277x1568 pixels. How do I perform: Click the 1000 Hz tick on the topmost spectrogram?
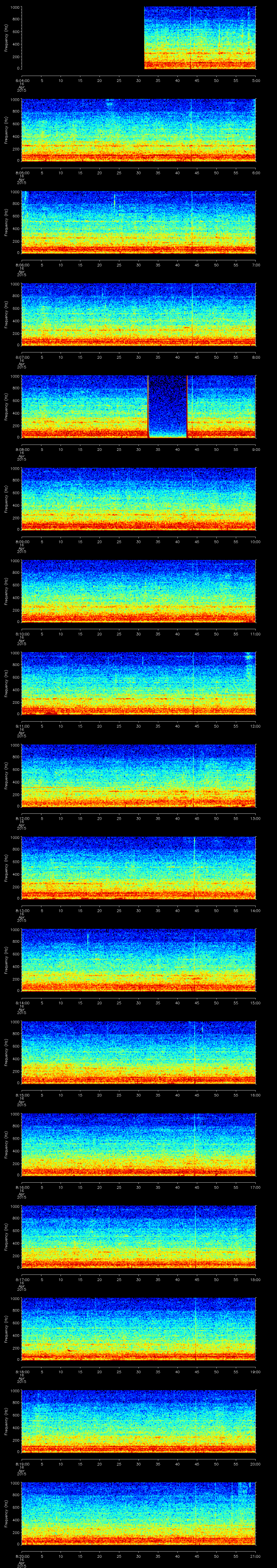pos(14,7)
